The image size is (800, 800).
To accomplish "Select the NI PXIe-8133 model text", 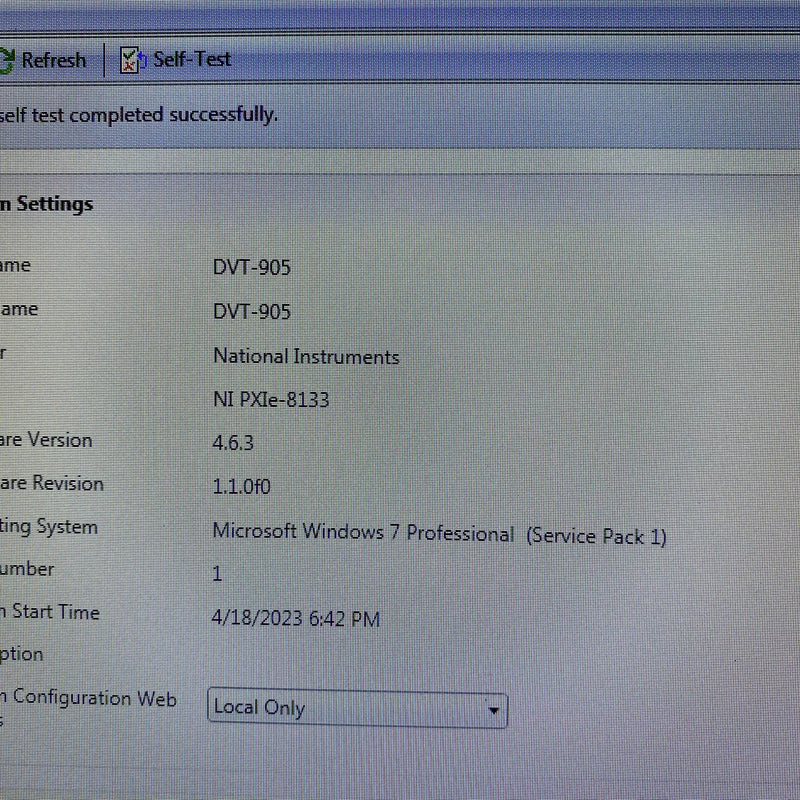I will click(x=273, y=399).
